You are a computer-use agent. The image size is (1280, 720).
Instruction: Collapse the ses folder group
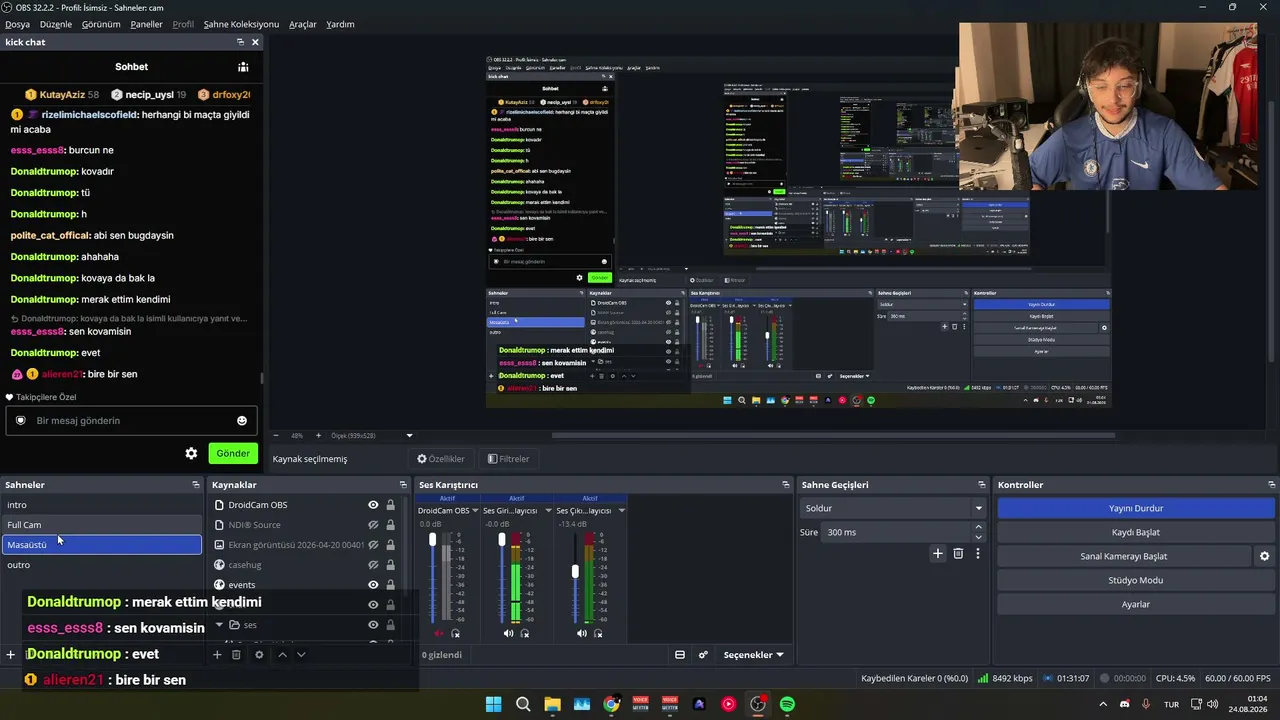click(219, 625)
